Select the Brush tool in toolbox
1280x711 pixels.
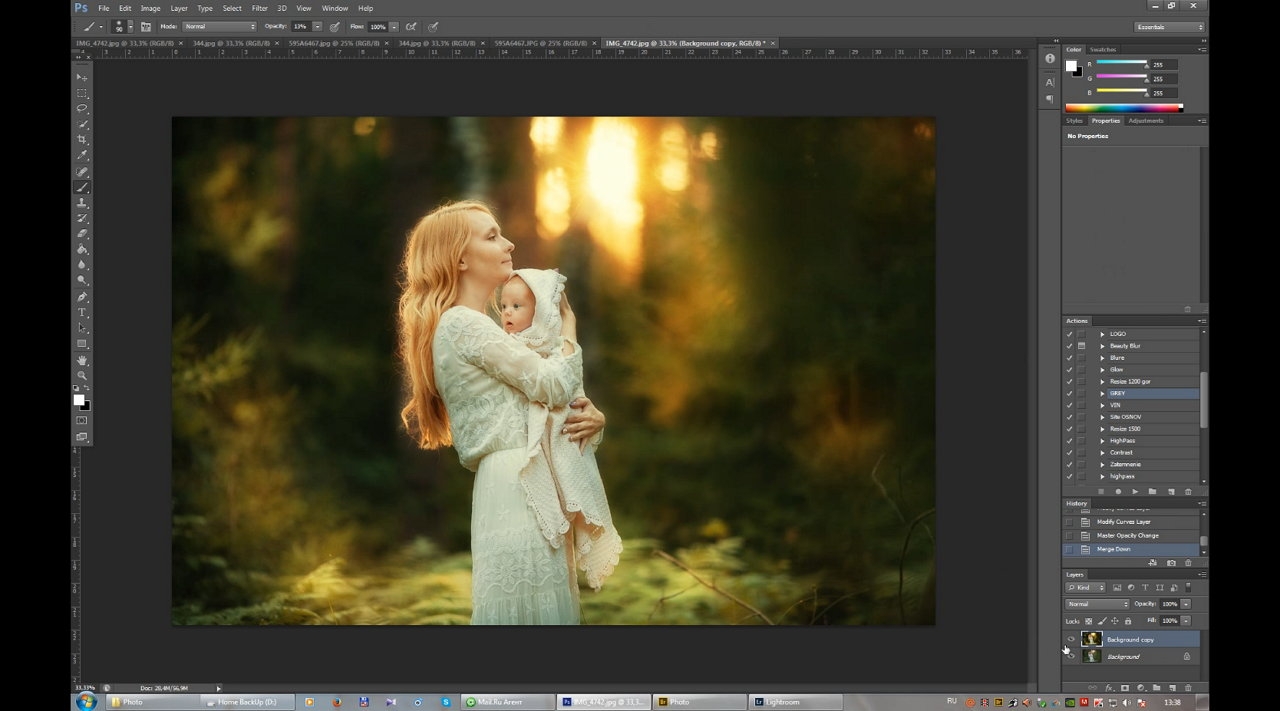tap(82, 187)
